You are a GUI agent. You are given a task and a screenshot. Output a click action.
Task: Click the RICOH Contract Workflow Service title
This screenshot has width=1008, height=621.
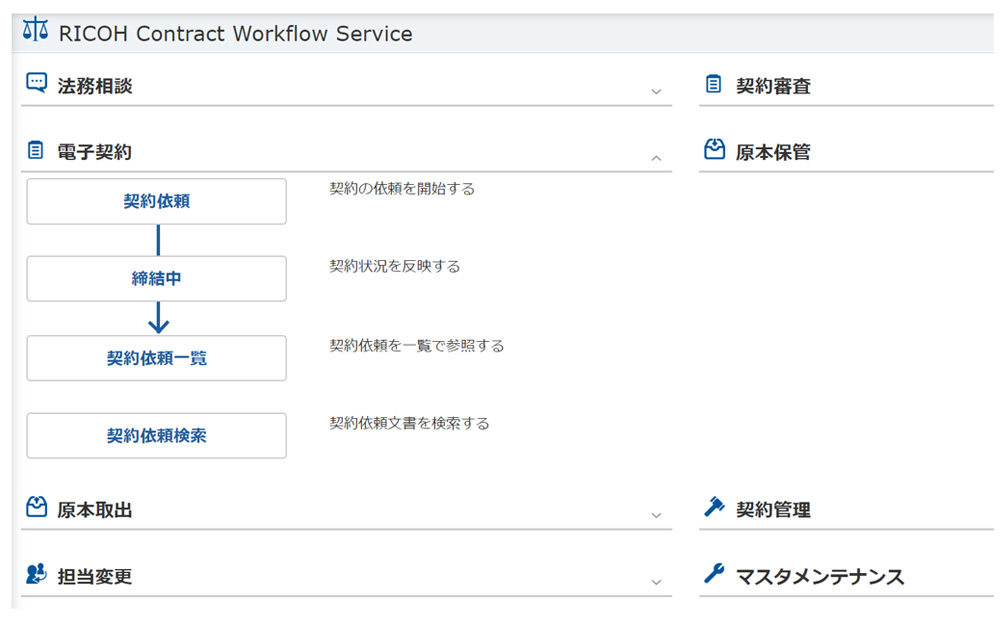[x=235, y=33]
